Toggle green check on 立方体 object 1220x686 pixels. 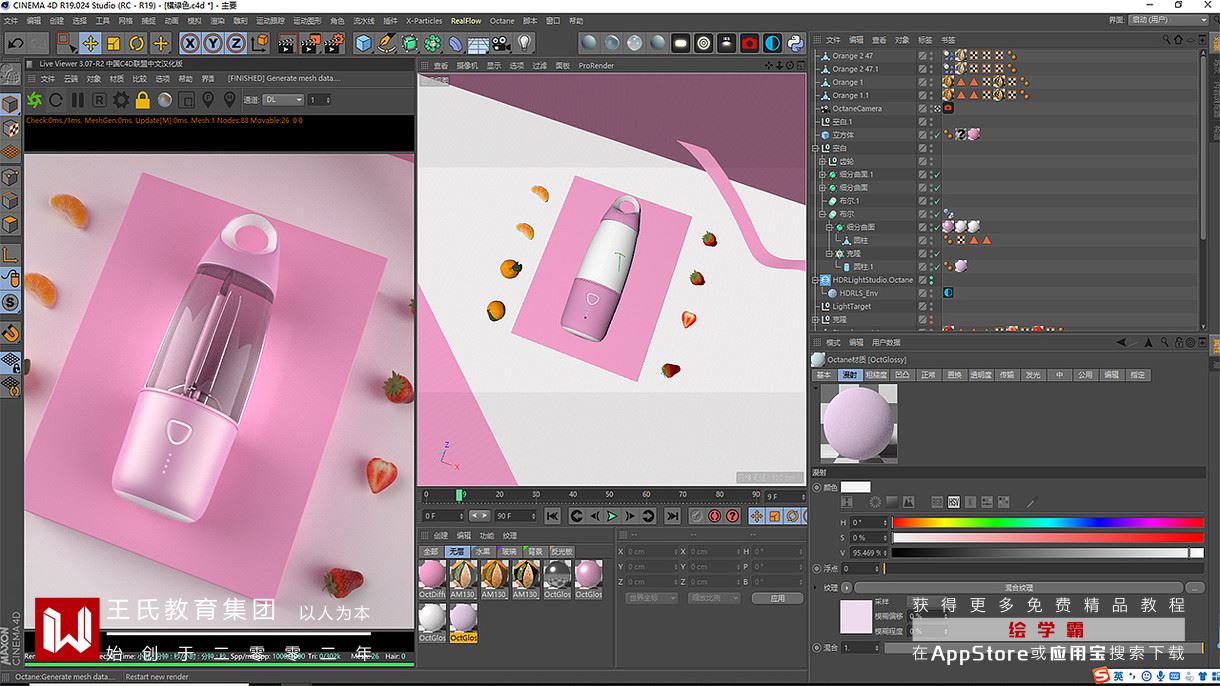[935, 135]
